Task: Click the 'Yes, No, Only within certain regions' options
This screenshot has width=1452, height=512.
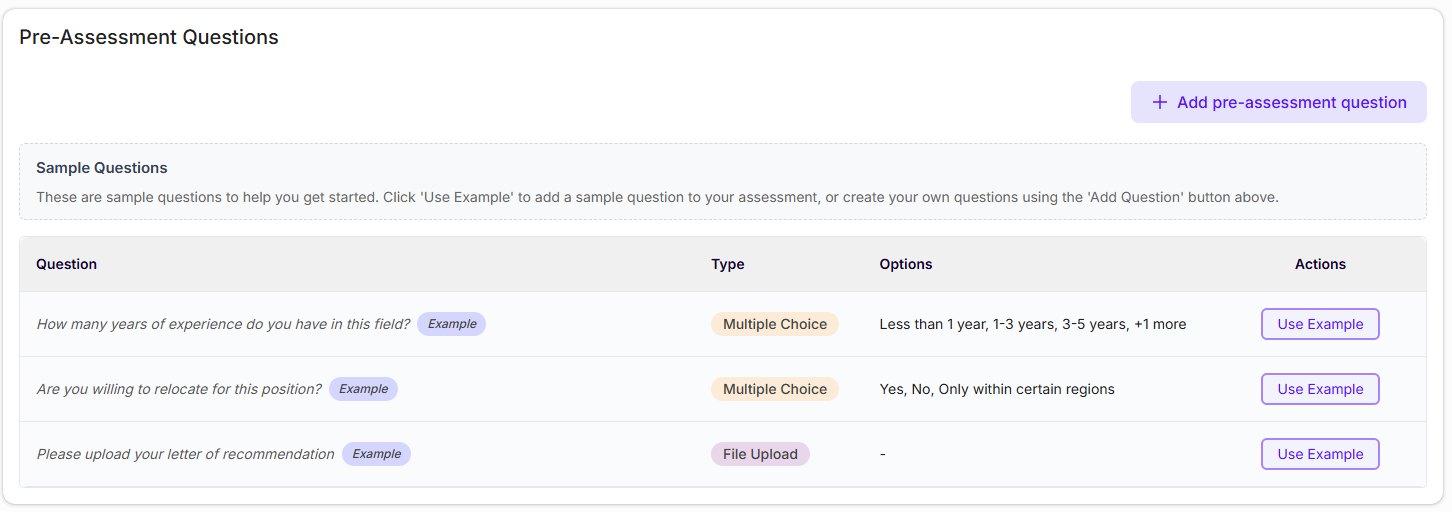Action: coord(997,389)
